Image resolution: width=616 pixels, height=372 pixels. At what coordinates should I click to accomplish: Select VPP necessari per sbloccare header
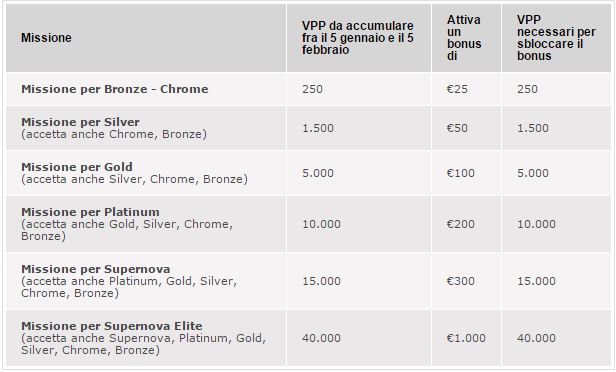(556, 38)
